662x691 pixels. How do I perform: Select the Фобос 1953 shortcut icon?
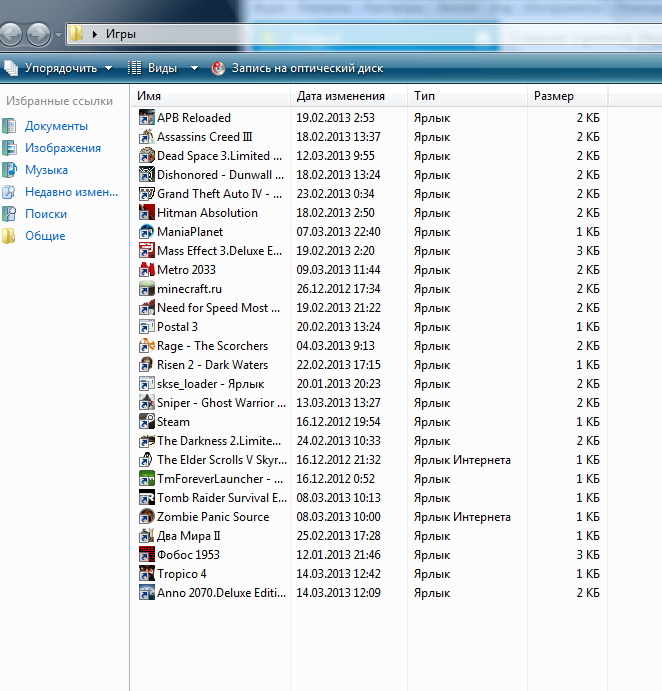(x=146, y=554)
